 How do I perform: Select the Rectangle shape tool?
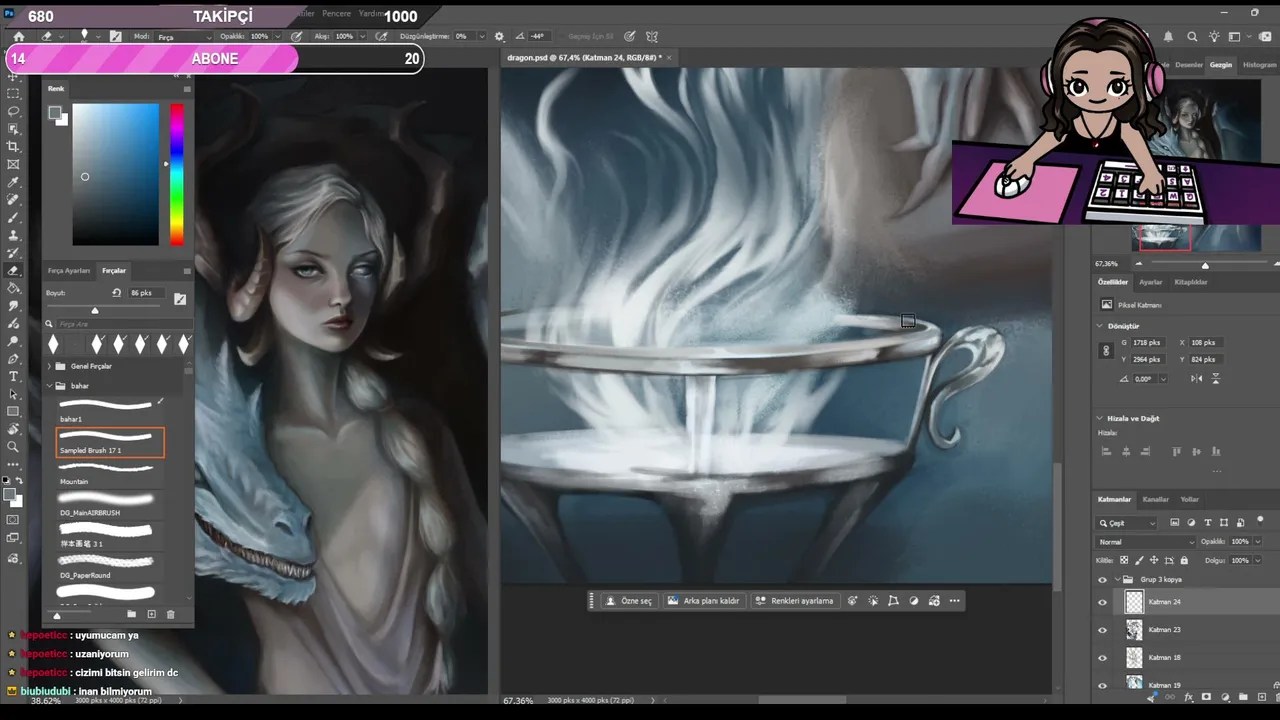[13, 411]
